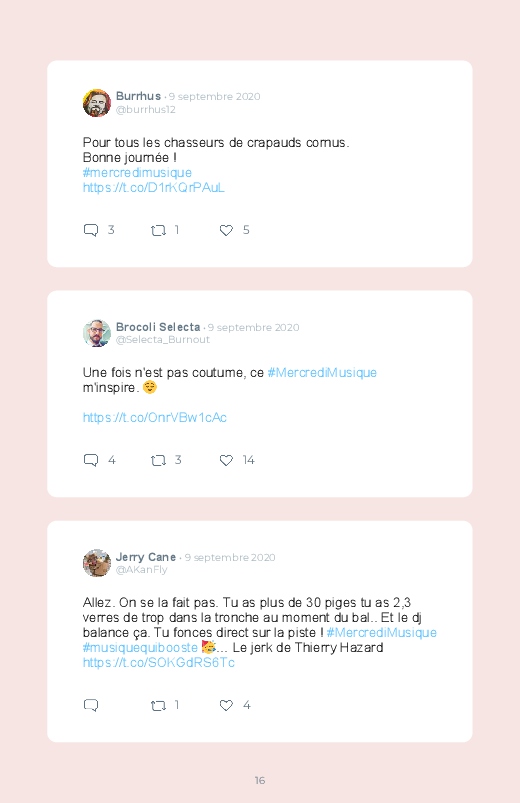This screenshot has width=520, height=803.
Task: Open link https://t.co/OnrVBw1cAc
Action: pyautogui.click(x=155, y=417)
